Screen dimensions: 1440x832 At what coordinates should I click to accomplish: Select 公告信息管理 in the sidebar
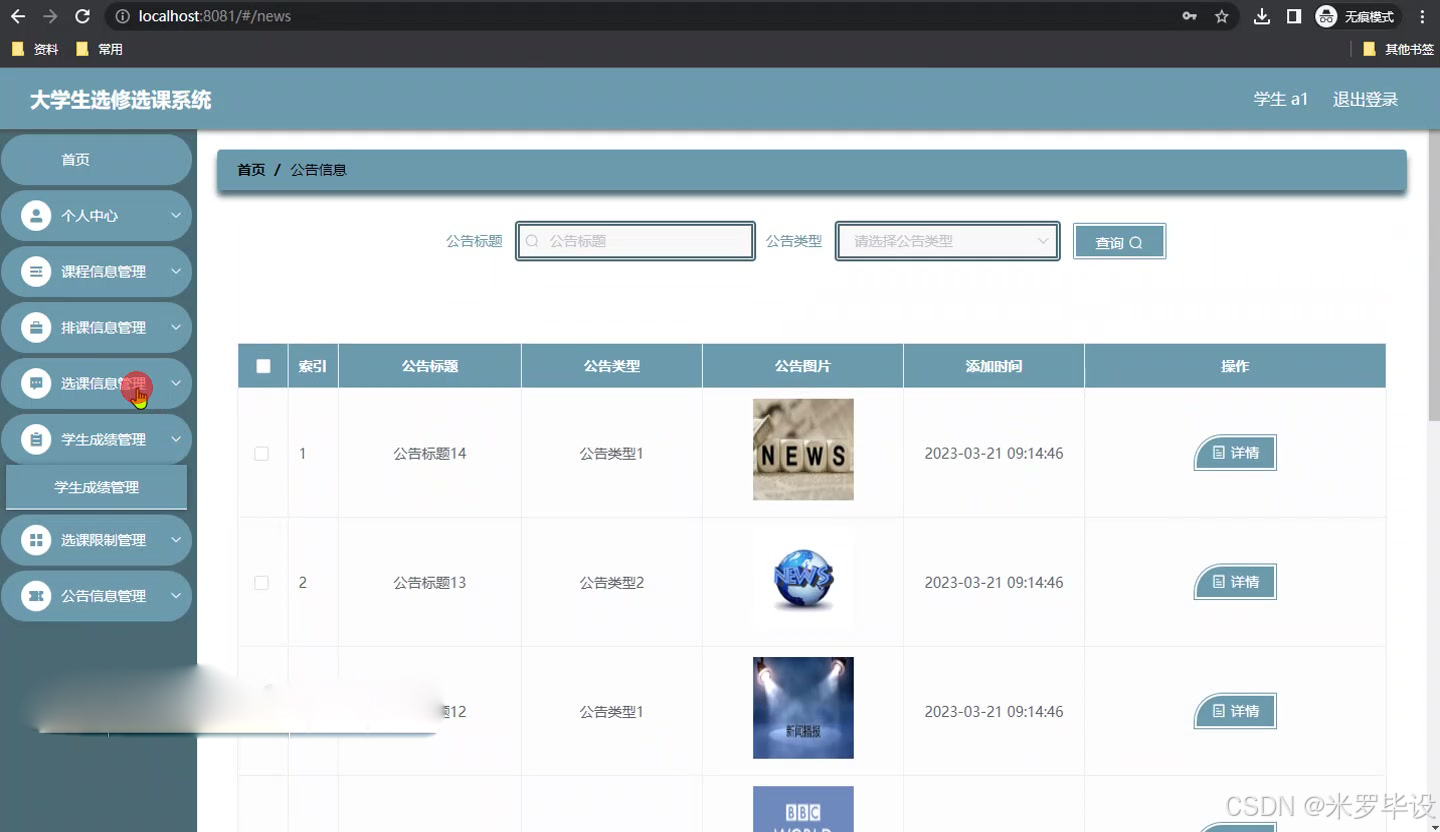click(x=96, y=596)
